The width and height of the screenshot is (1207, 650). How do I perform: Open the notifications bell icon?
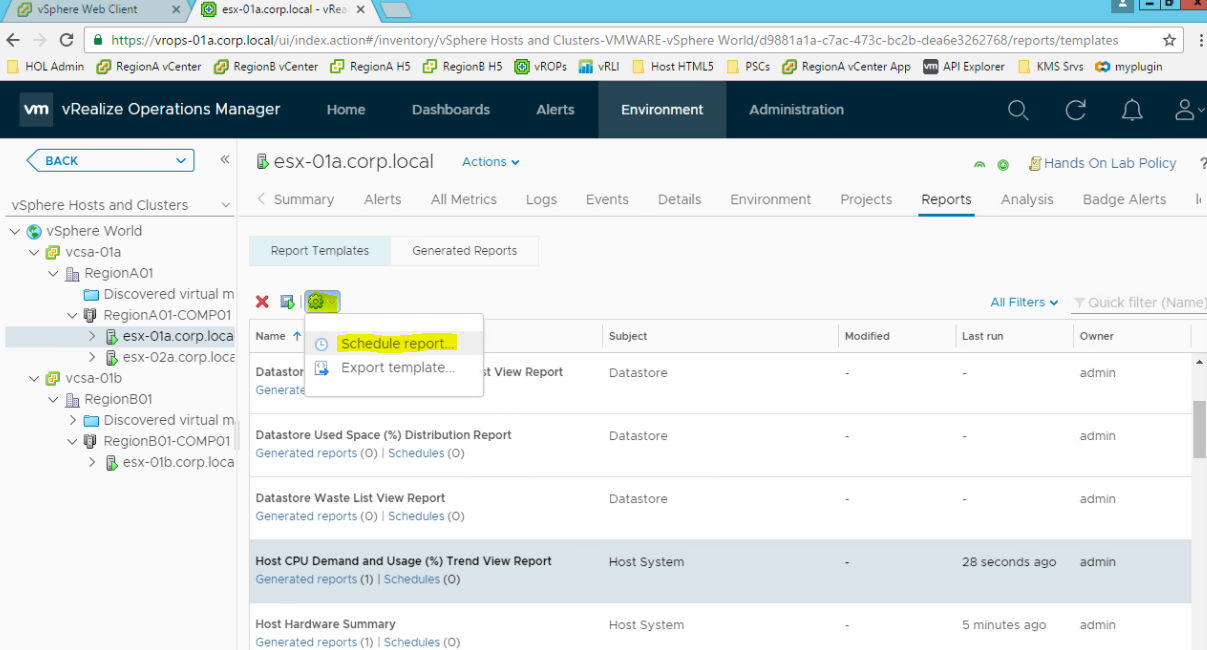pyautogui.click(x=1132, y=110)
